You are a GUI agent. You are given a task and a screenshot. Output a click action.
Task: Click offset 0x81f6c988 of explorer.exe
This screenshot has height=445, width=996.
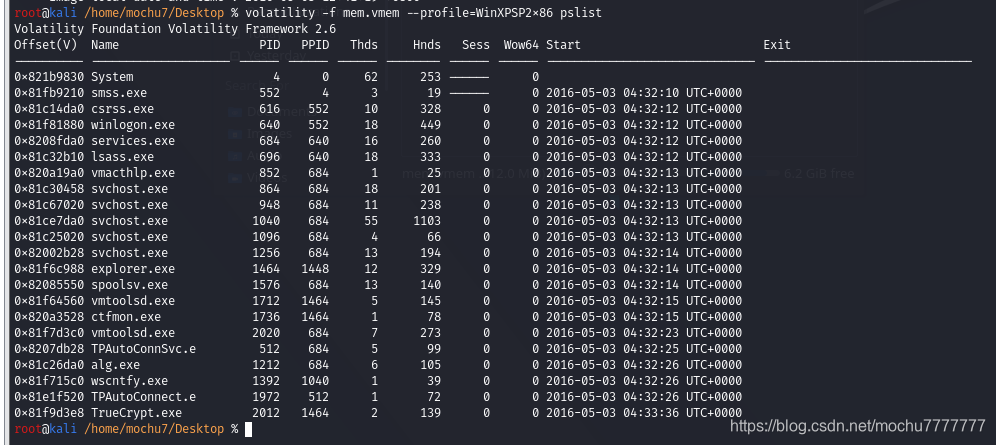48,269
